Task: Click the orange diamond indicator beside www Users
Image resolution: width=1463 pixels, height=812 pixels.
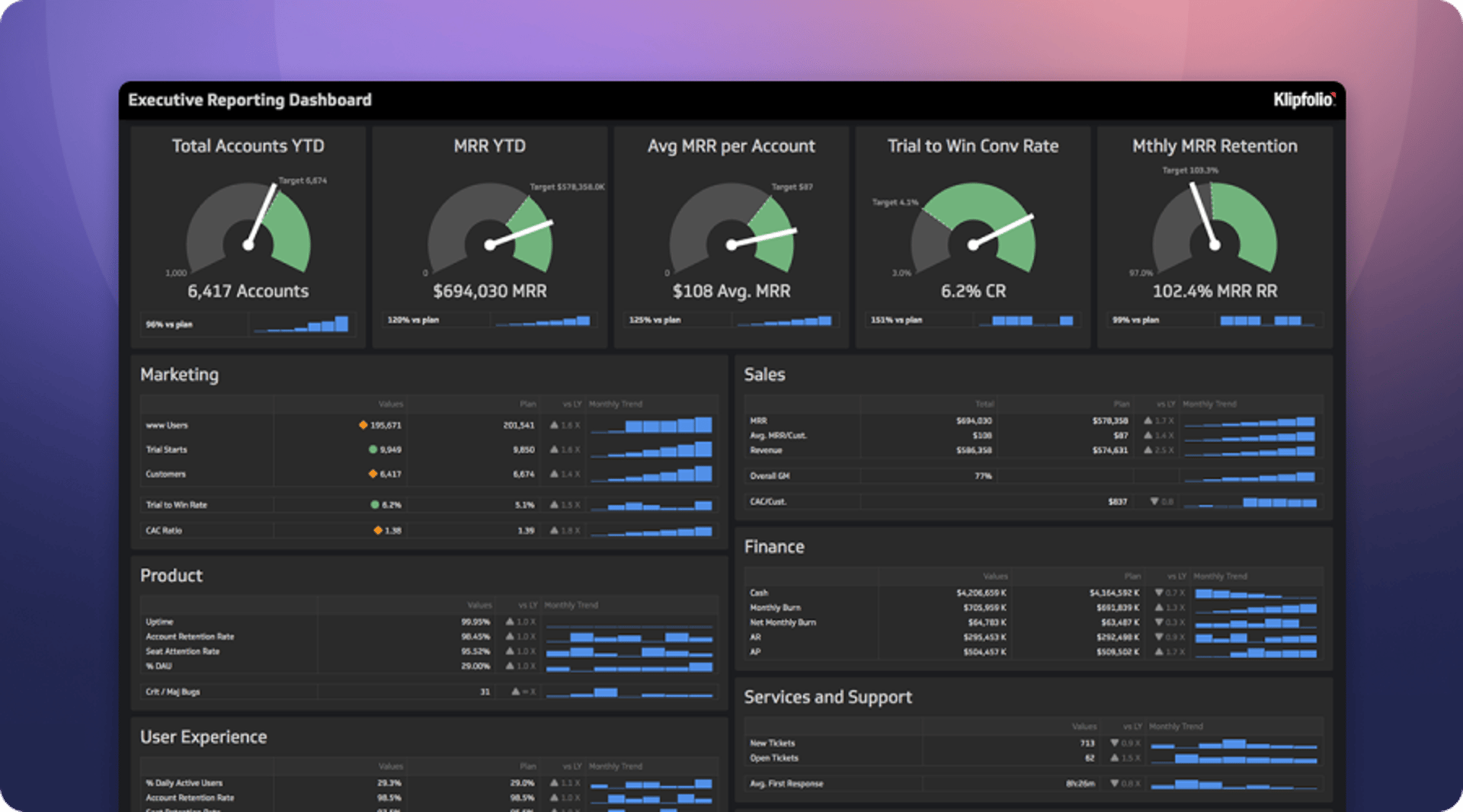Action: click(363, 425)
